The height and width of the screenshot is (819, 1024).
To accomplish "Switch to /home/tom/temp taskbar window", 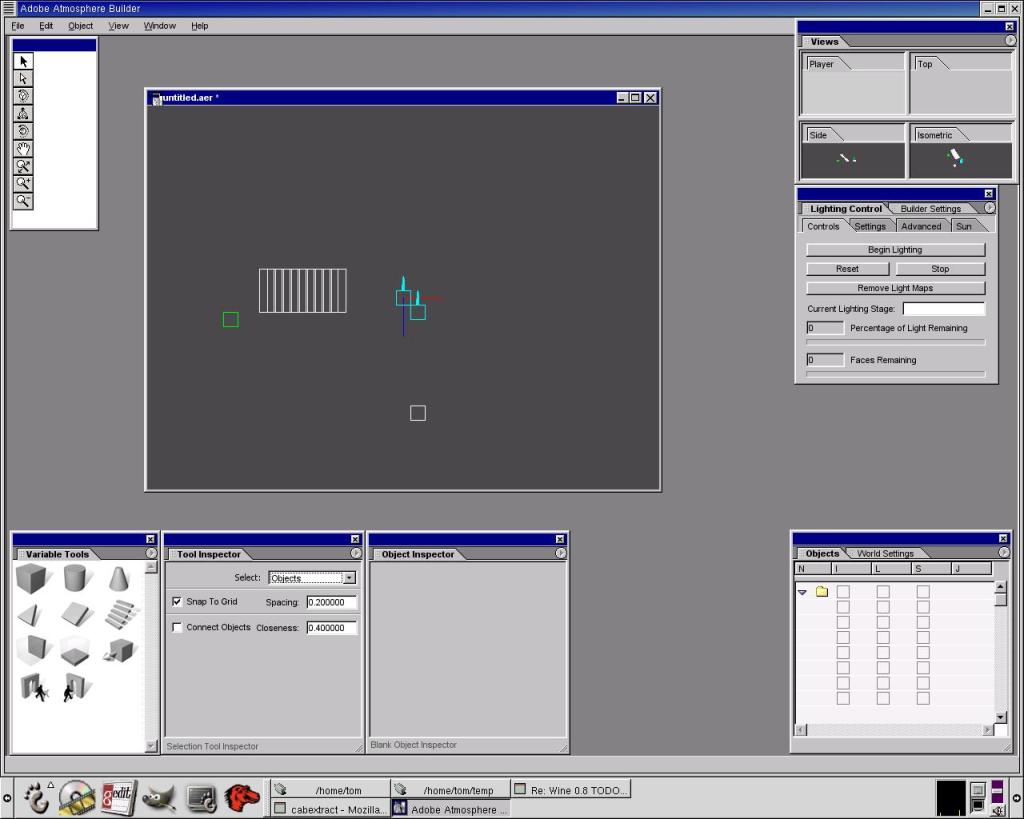I will [x=451, y=790].
